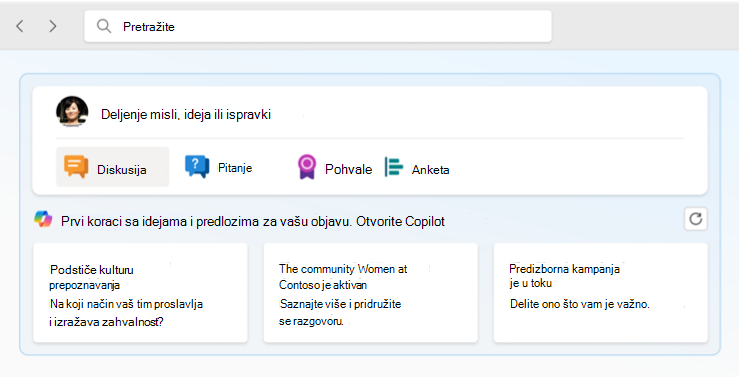Viewport: 739px width, 377px height.
Task: Click the purple Pohvale ribbon icon
Action: 306,167
